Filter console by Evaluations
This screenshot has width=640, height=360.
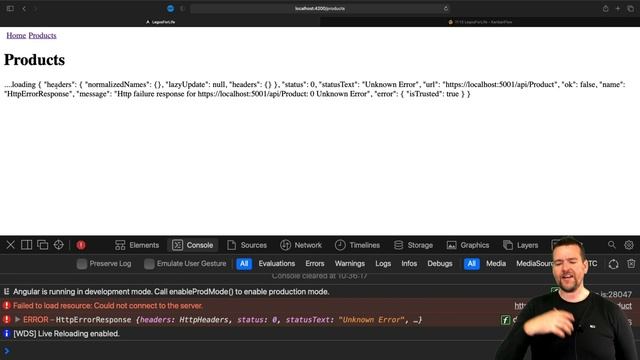click(277, 264)
